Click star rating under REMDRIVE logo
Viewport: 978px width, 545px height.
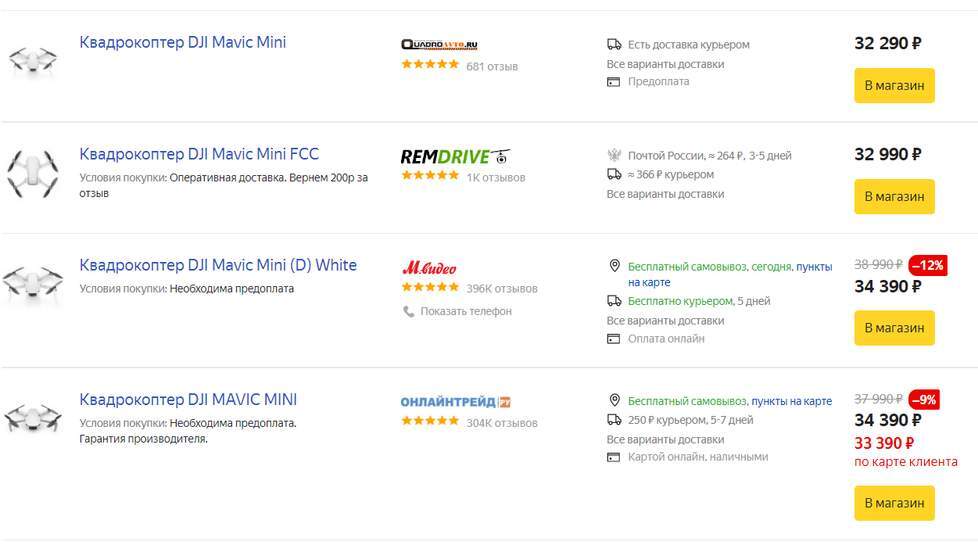click(x=430, y=176)
